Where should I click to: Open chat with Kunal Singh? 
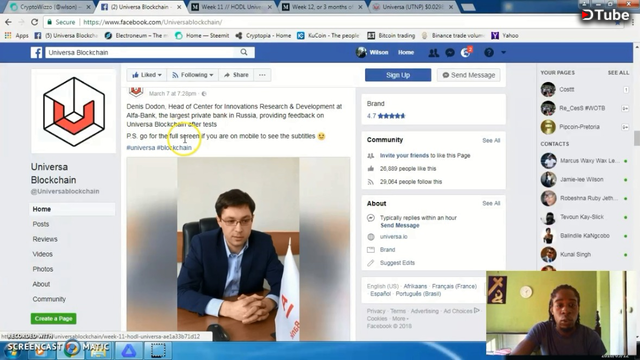point(584,255)
